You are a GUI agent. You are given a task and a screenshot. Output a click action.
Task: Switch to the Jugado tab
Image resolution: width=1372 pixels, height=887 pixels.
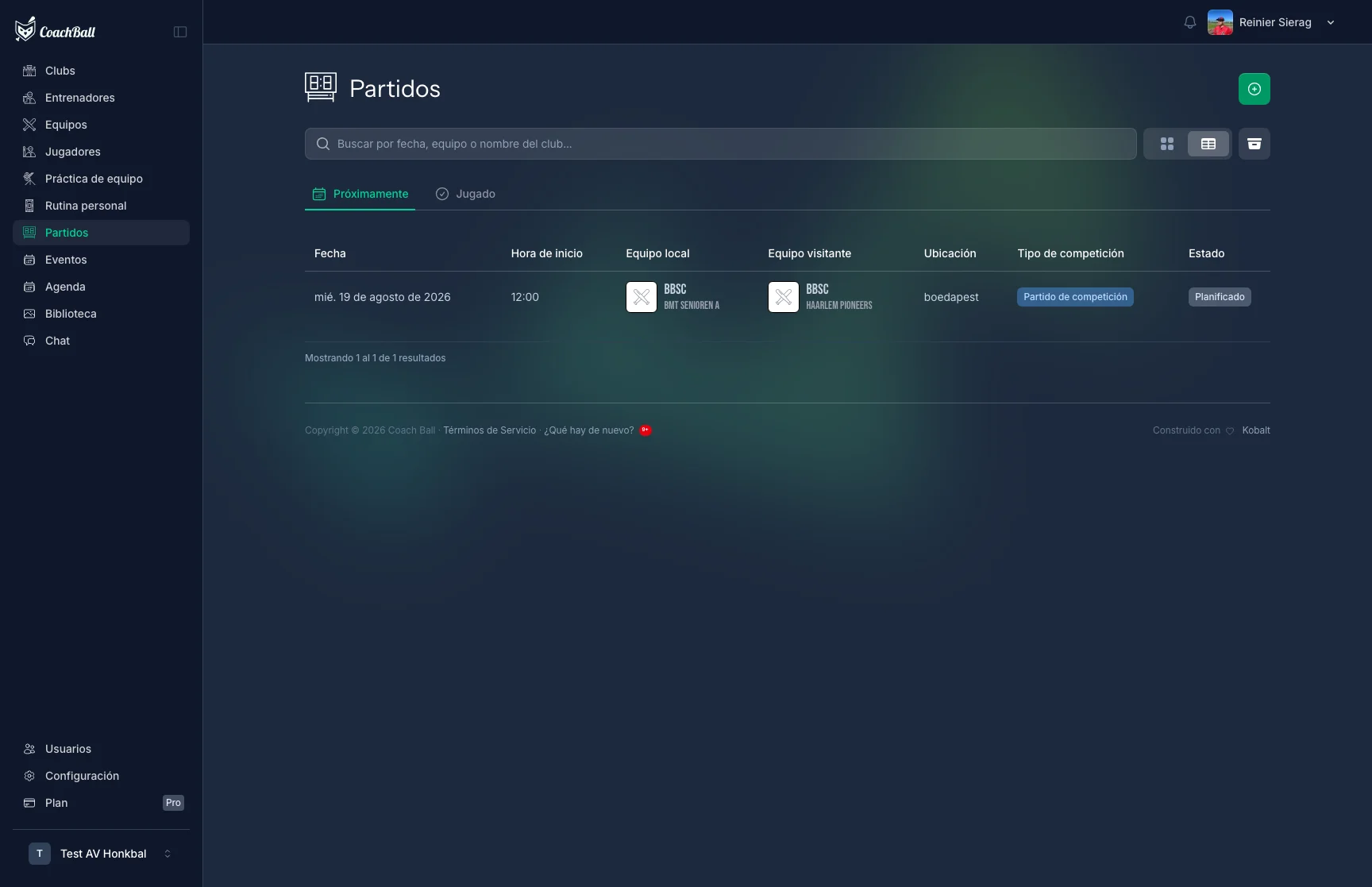(x=465, y=194)
